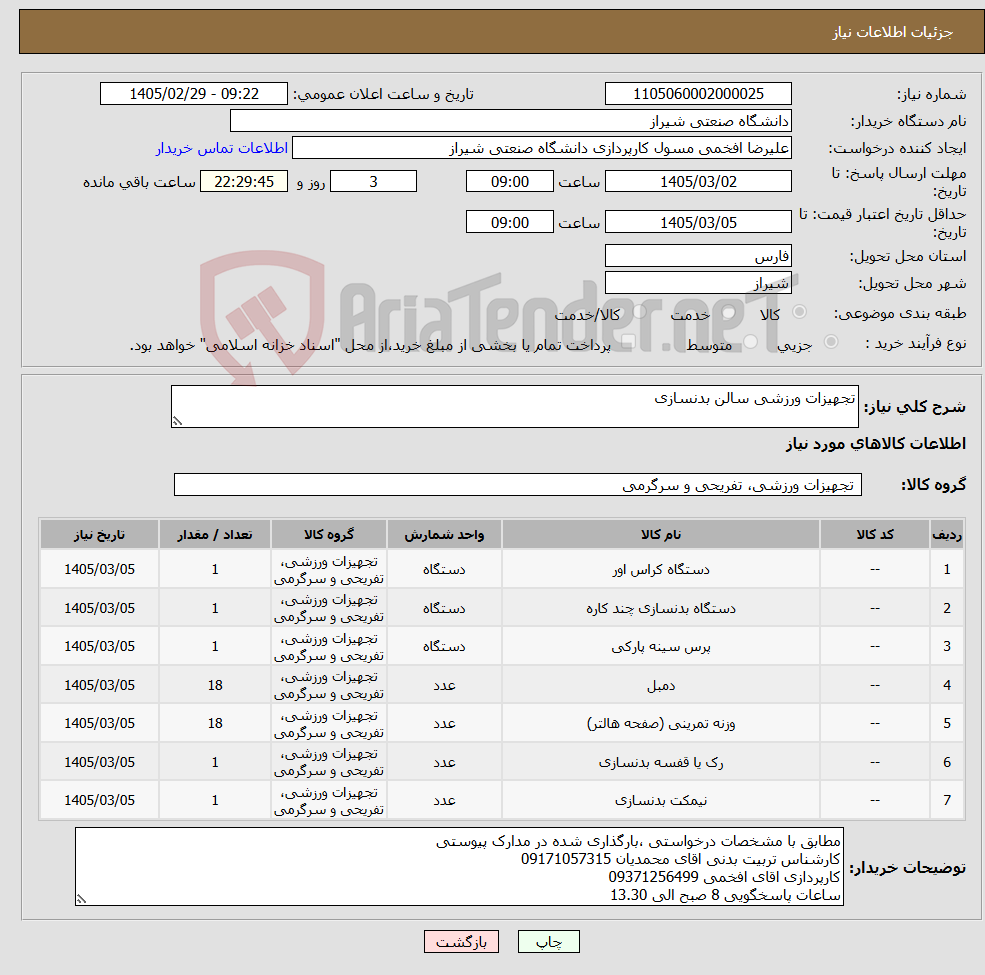Click the نیمکت بدنسازی item
The width and height of the screenshot is (985, 975).
[x=661, y=801]
